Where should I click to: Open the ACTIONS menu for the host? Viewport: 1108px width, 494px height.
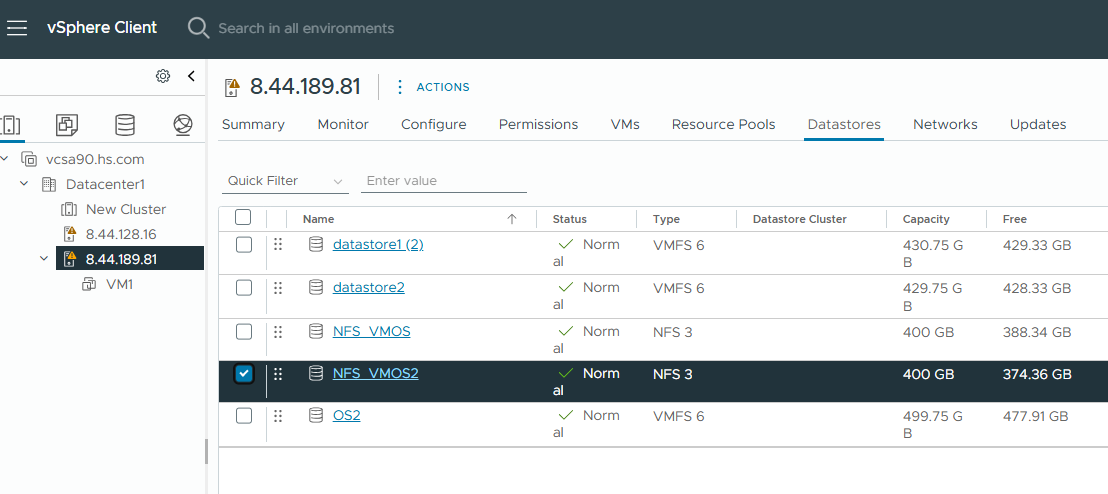click(x=432, y=87)
